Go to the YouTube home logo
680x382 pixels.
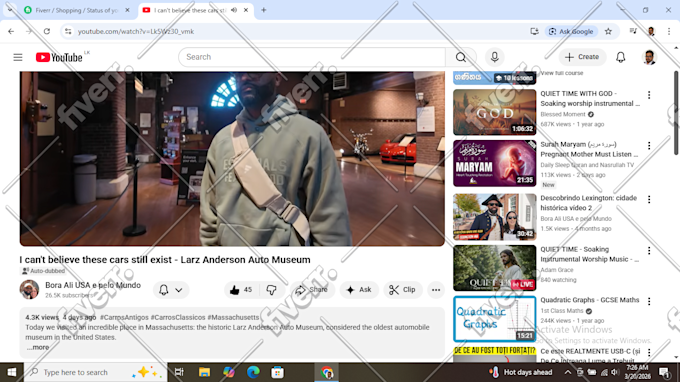59,57
